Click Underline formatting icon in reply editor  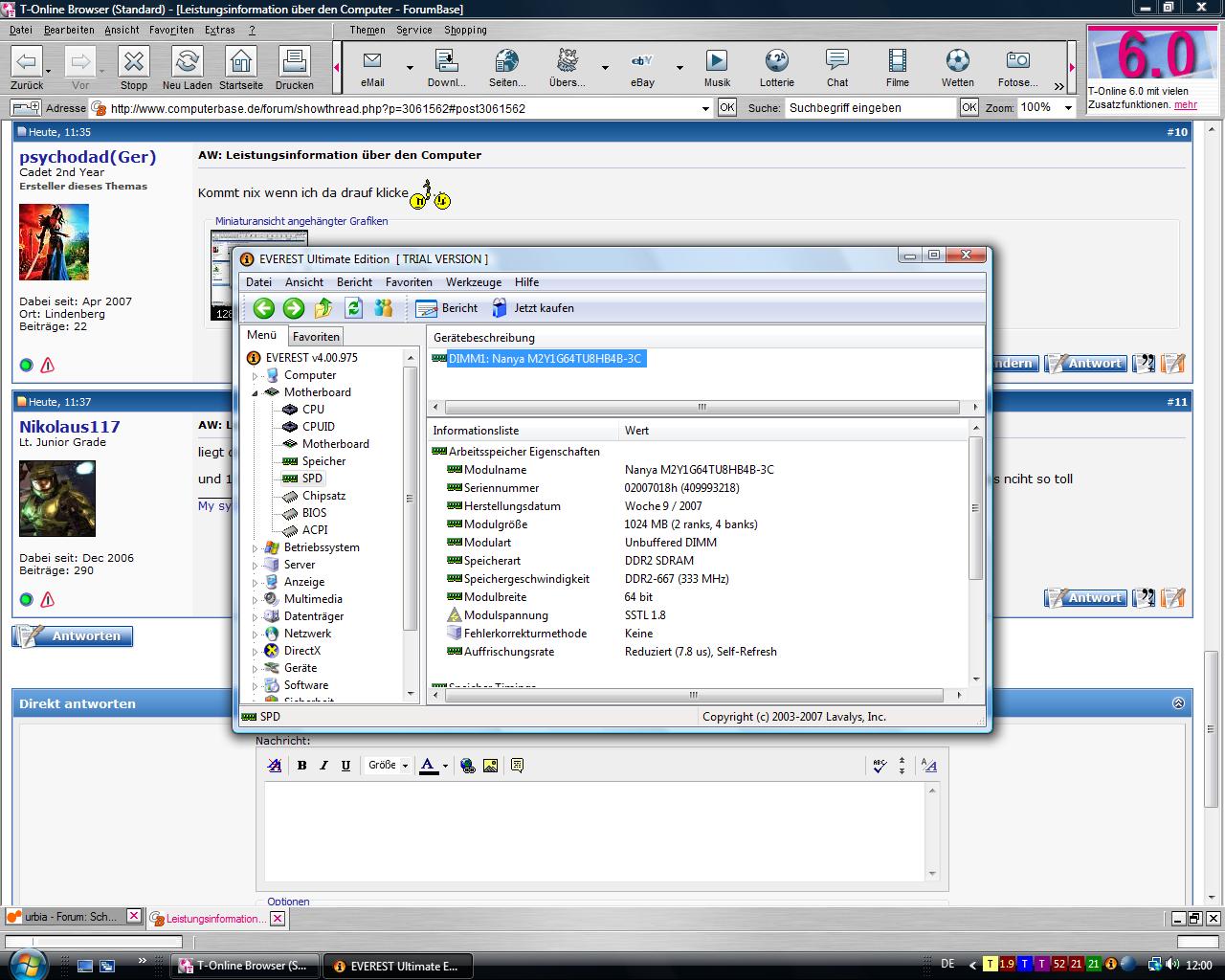click(345, 766)
